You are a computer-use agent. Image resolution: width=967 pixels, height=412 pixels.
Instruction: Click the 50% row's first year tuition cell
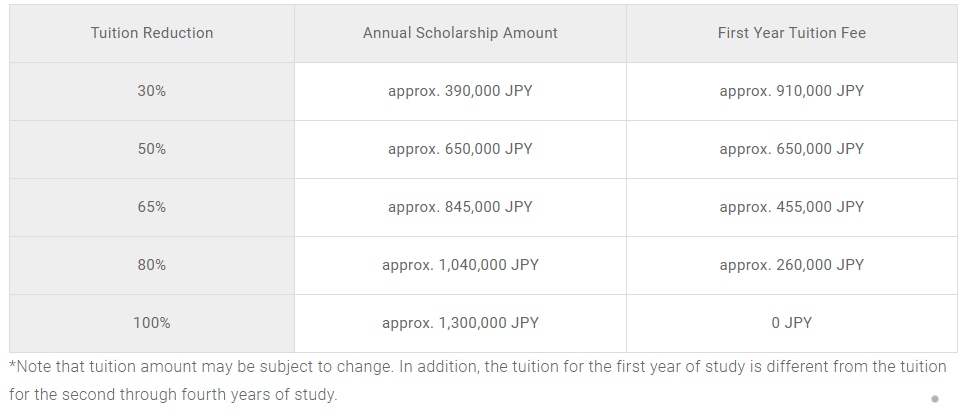[x=791, y=149]
